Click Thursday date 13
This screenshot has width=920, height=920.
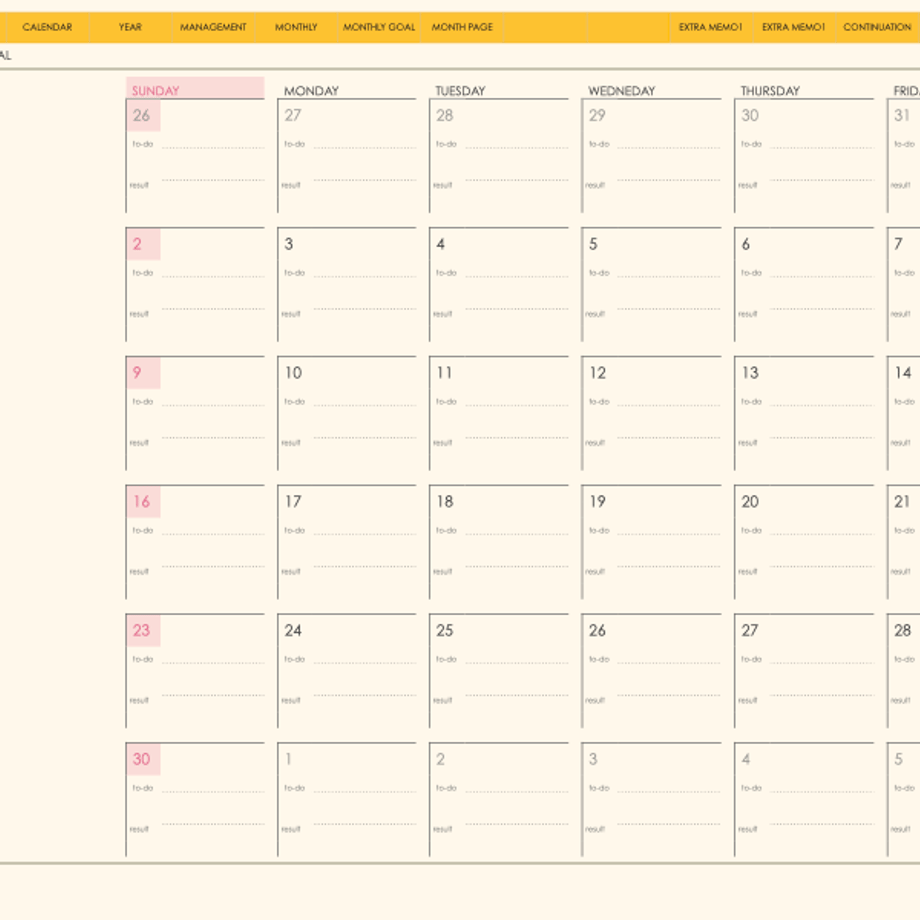750,373
